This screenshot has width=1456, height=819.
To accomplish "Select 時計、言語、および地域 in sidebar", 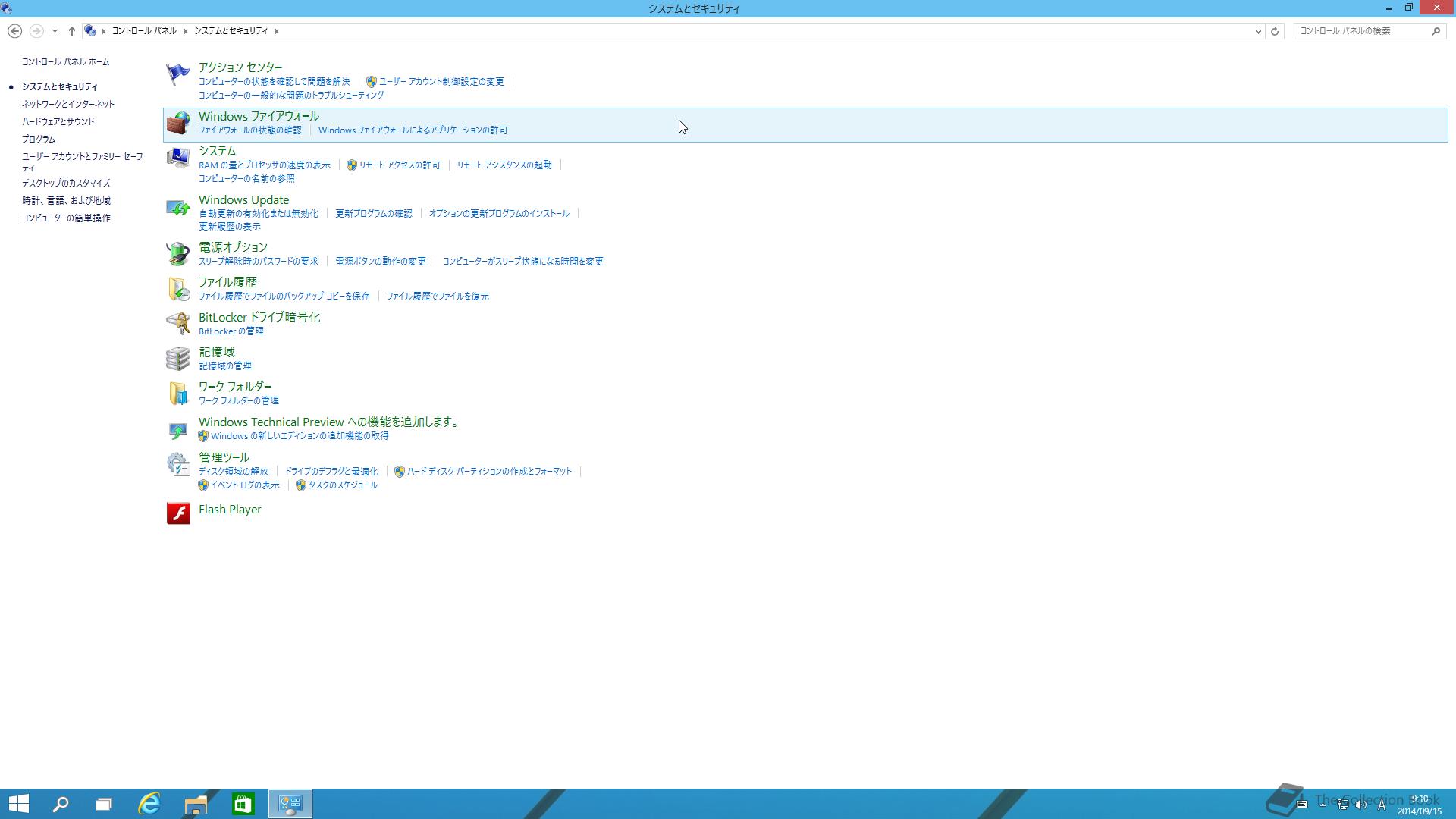I will 66,201.
